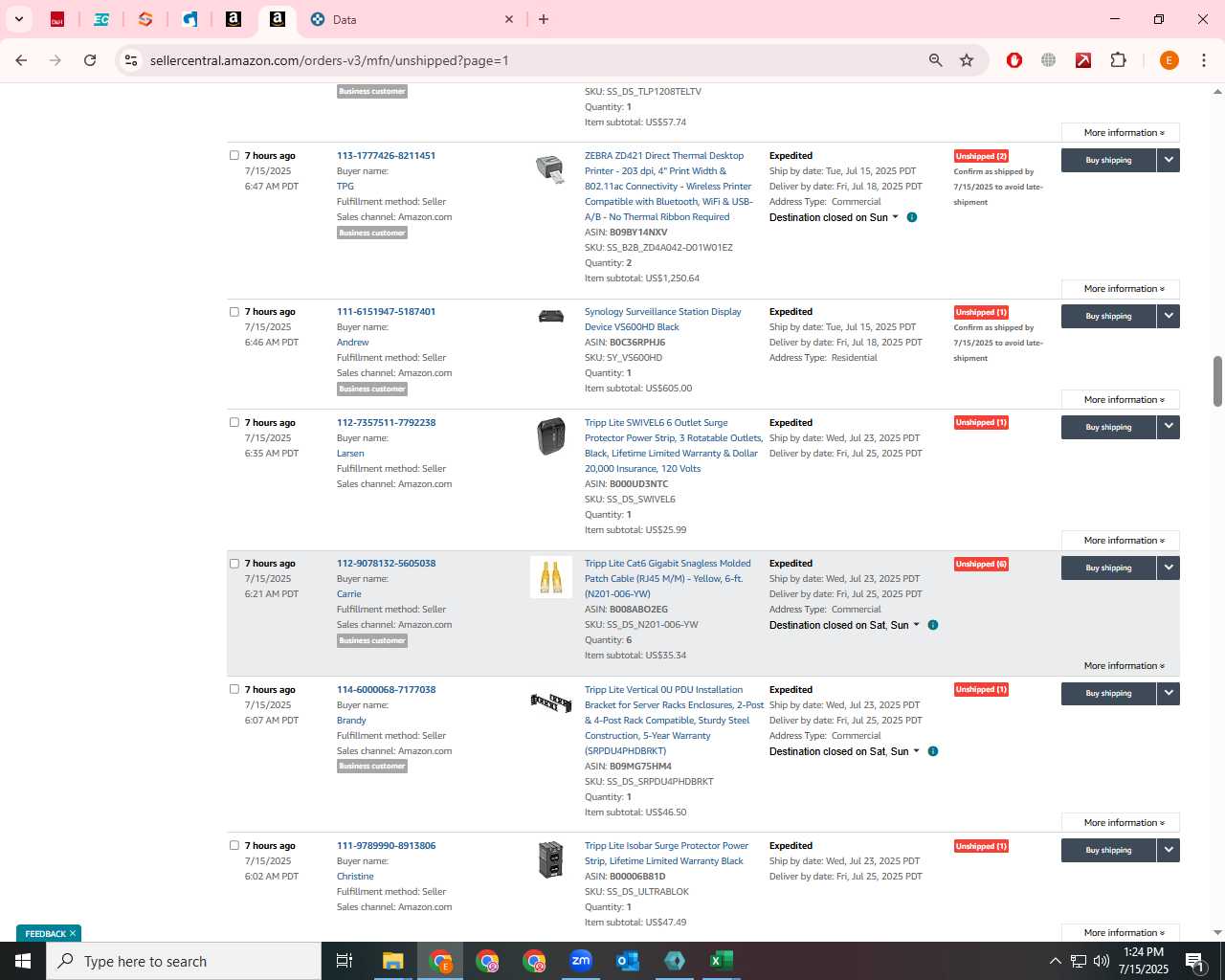
Task: Open the Chrome profile avatar E
Action: (1169, 60)
